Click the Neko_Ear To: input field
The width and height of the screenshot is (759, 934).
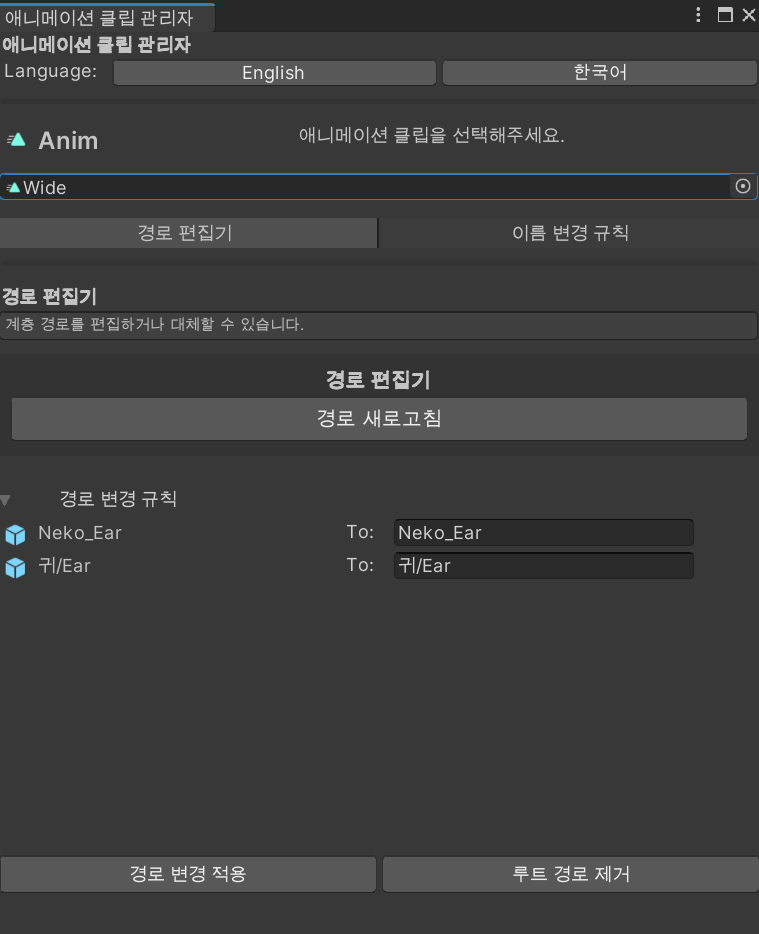click(543, 533)
